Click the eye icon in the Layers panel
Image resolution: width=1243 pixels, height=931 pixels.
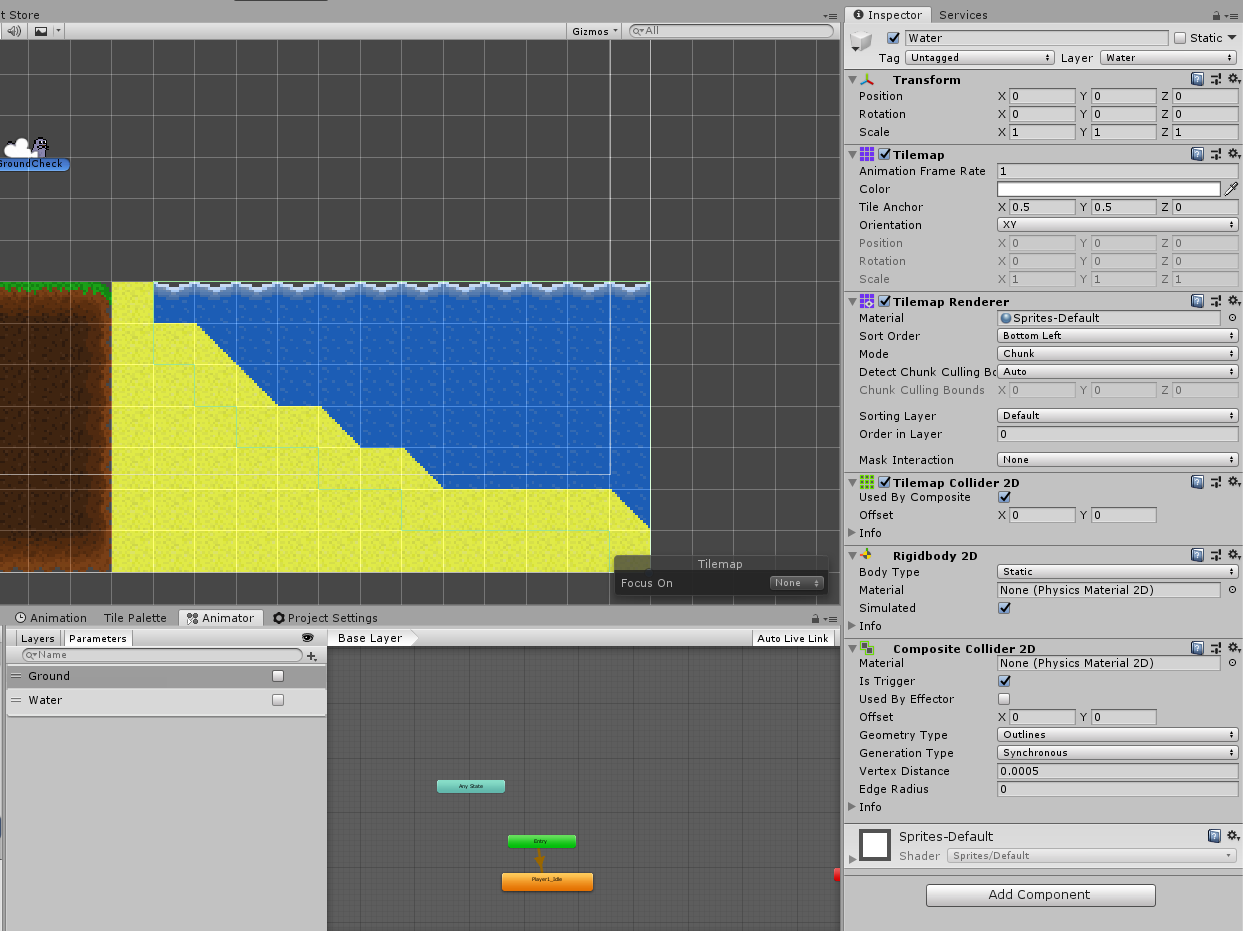click(309, 638)
